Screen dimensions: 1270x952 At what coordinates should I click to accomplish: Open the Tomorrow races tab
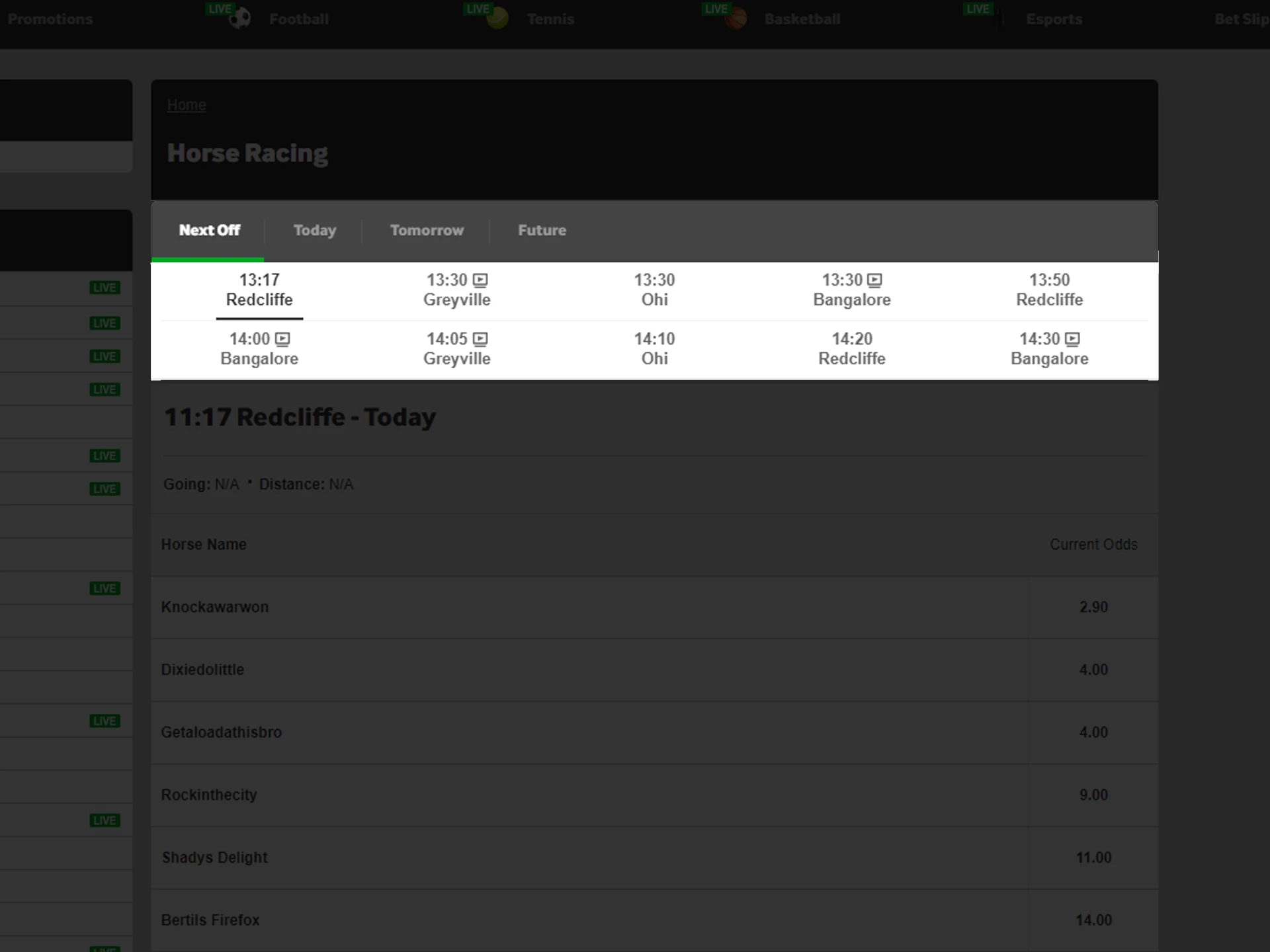pos(428,231)
